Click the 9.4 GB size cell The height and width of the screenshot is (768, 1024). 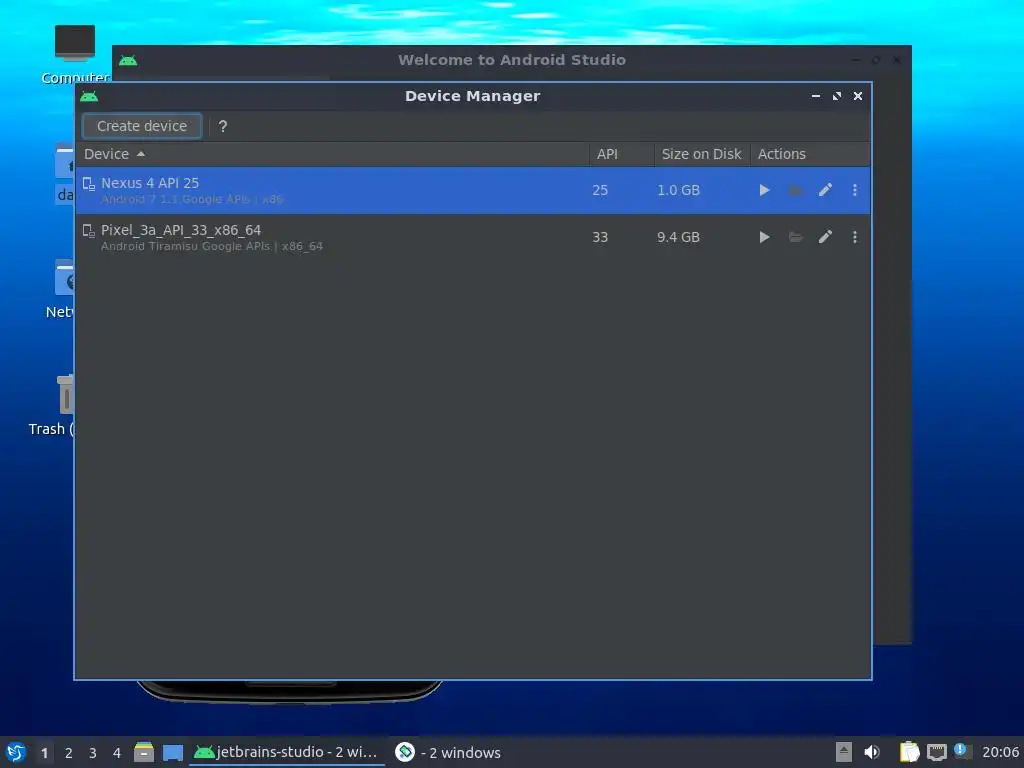point(679,237)
